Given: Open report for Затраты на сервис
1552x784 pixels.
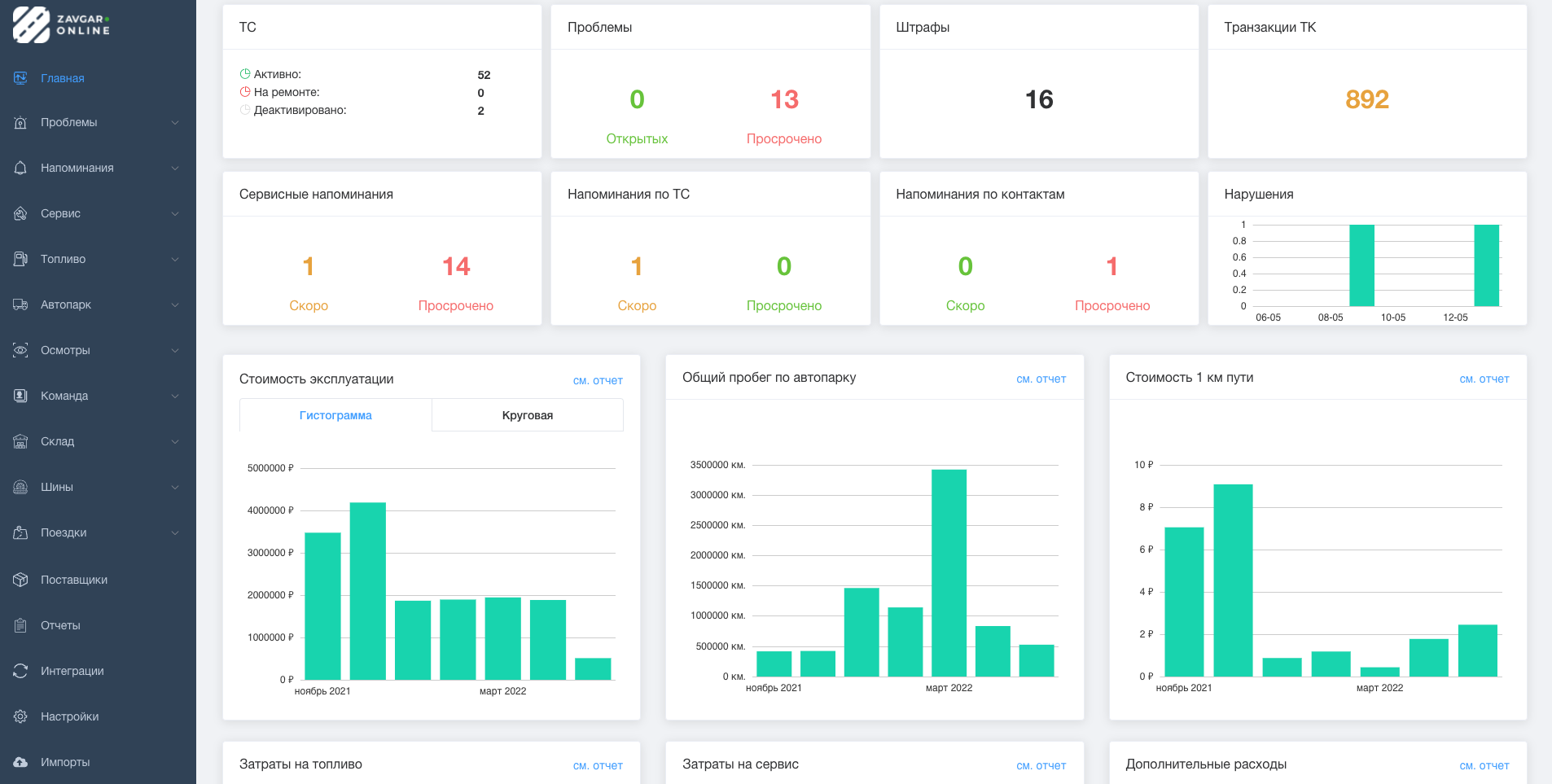Looking at the screenshot, I should pos(1041,765).
